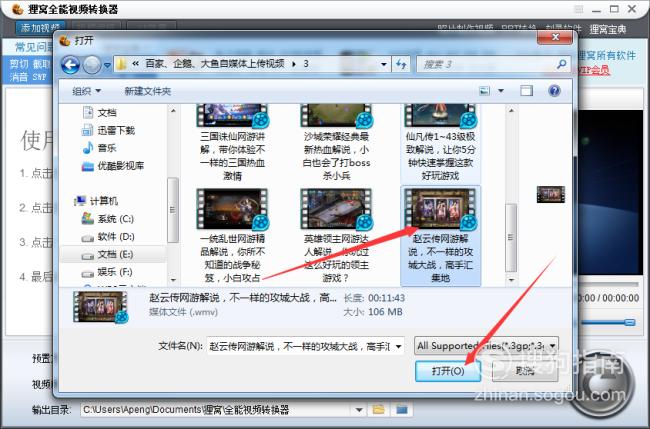Click the forward navigation arrow in Open dialog

(x=92, y=65)
